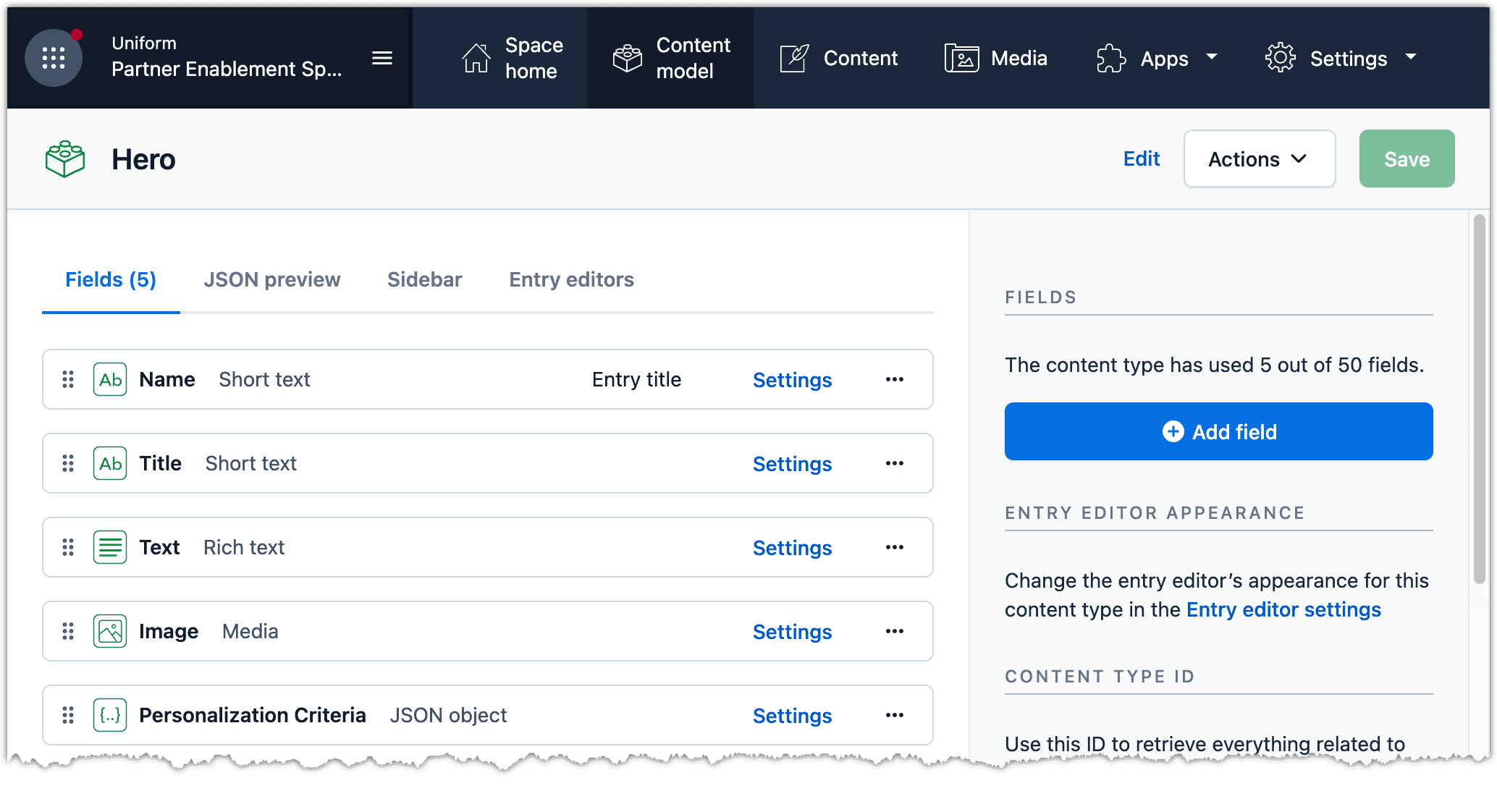The image size is (1497, 812).
Task: Click the right panel vertical scrollbar
Action: click(x=1479, y=398)
